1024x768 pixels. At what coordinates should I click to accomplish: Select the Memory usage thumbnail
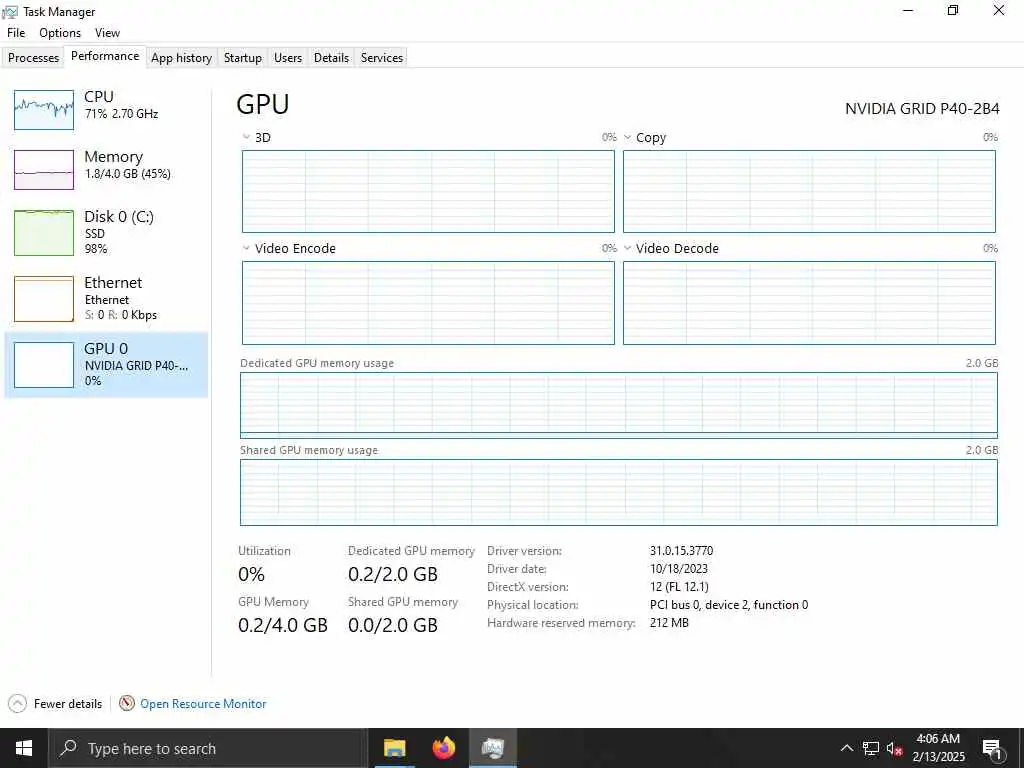(44, 170)
